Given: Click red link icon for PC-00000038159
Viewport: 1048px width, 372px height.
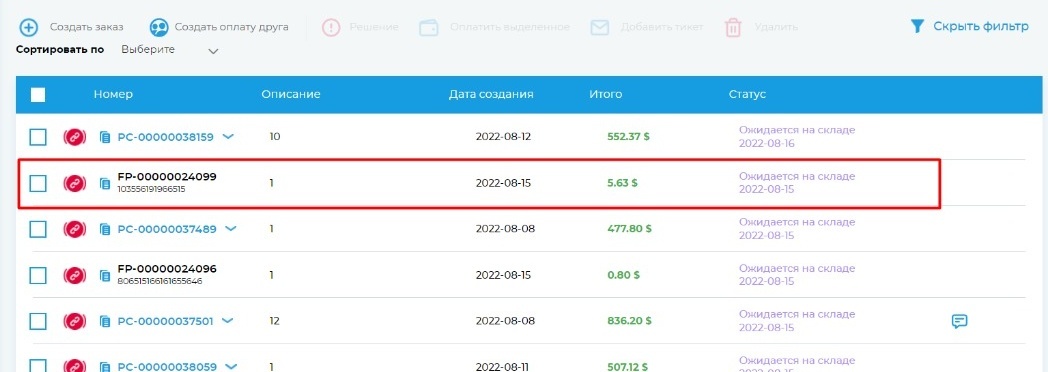Looking at the screenshot, I should 75,137.
